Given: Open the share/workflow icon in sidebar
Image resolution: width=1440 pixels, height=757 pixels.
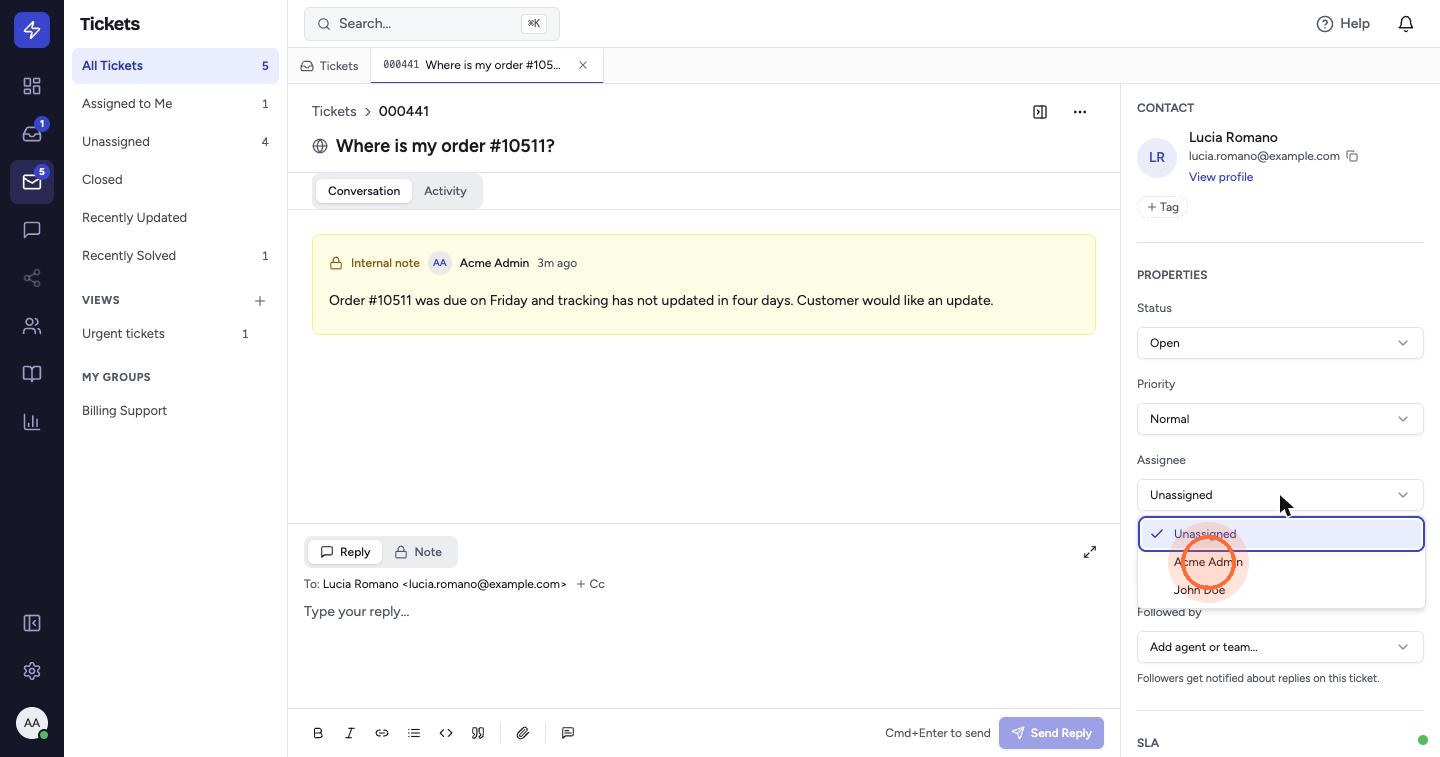Looking at the screenshot, I should [x=32, y=278].
